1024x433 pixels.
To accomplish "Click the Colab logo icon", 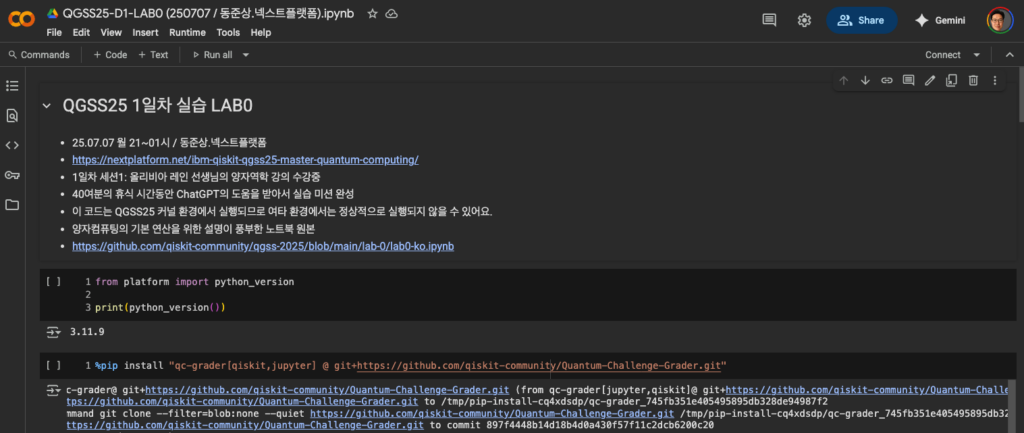I will click(22, 20).
